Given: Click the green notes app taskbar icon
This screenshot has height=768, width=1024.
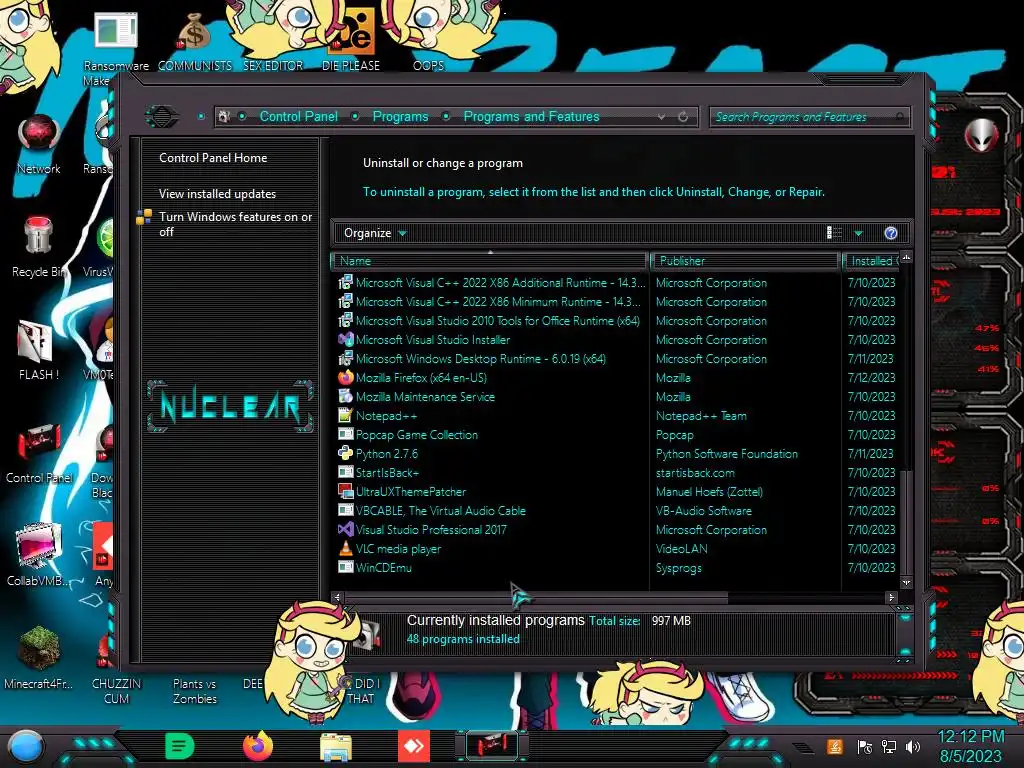Looking at the screenshot, I should tap(180, 746).
